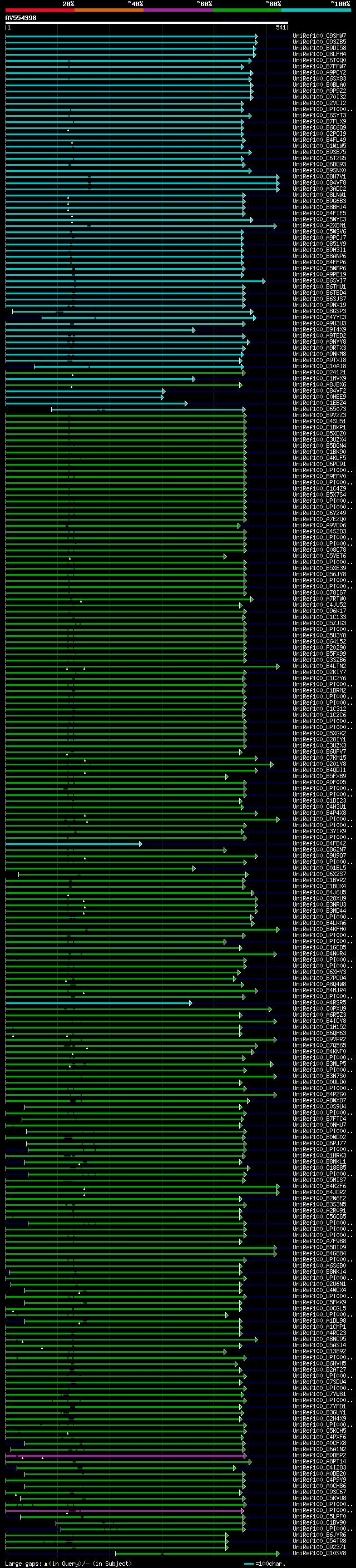Click the UniRef100_Q10AI8 hit

(x=319, y=367)
